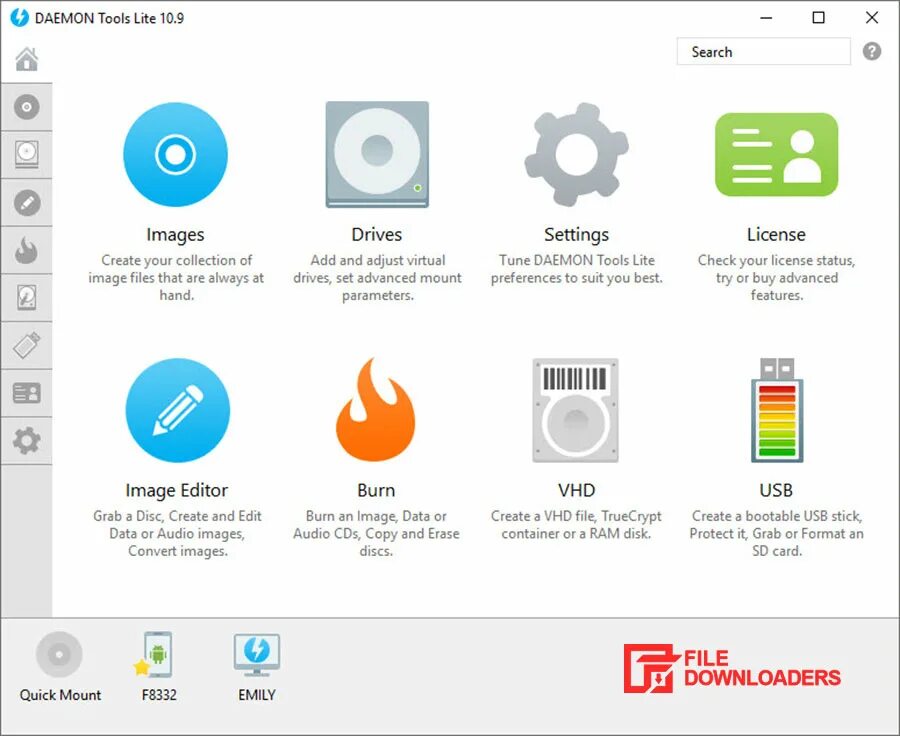Select the F8332 Android device icon

tap(154, 654)
